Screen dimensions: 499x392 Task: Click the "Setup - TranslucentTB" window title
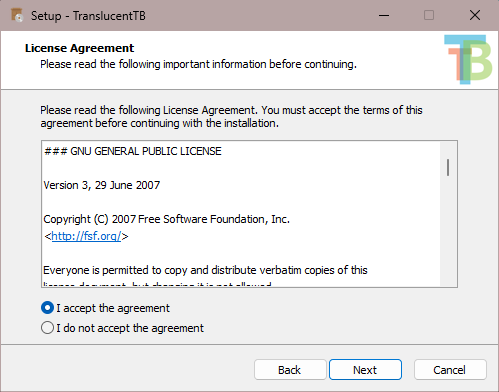point(88,16)
